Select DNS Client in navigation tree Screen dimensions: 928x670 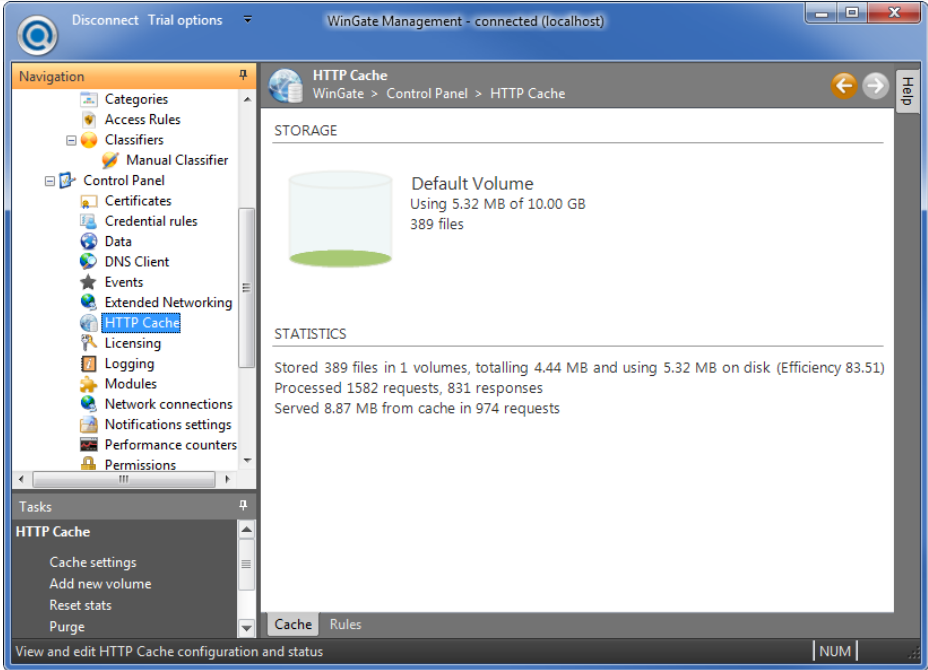[137, 262]
